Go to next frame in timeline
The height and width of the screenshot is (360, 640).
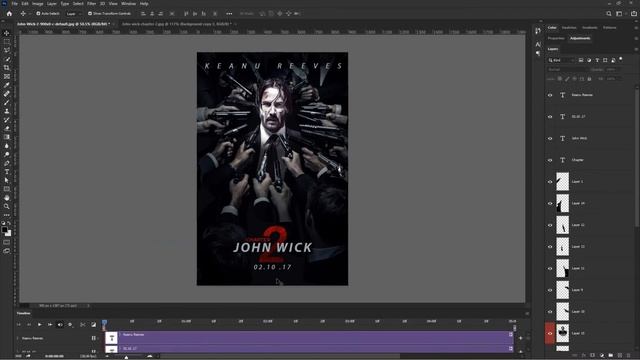50,324
